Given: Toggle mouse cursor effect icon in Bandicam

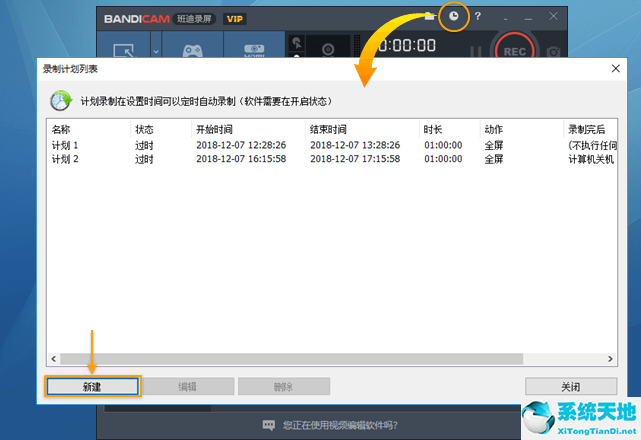Looking at the screenshot, I should tap(297, 43).
